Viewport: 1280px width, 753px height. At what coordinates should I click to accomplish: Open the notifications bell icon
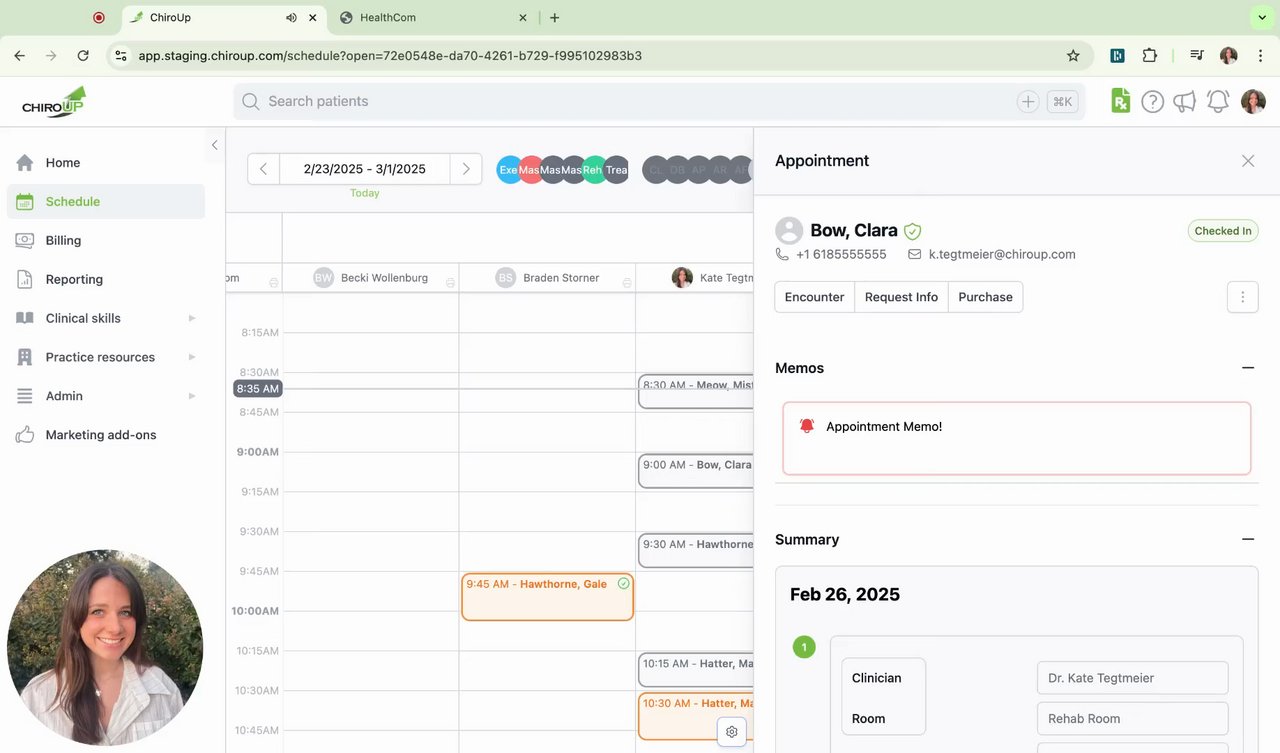point(1218,101)
